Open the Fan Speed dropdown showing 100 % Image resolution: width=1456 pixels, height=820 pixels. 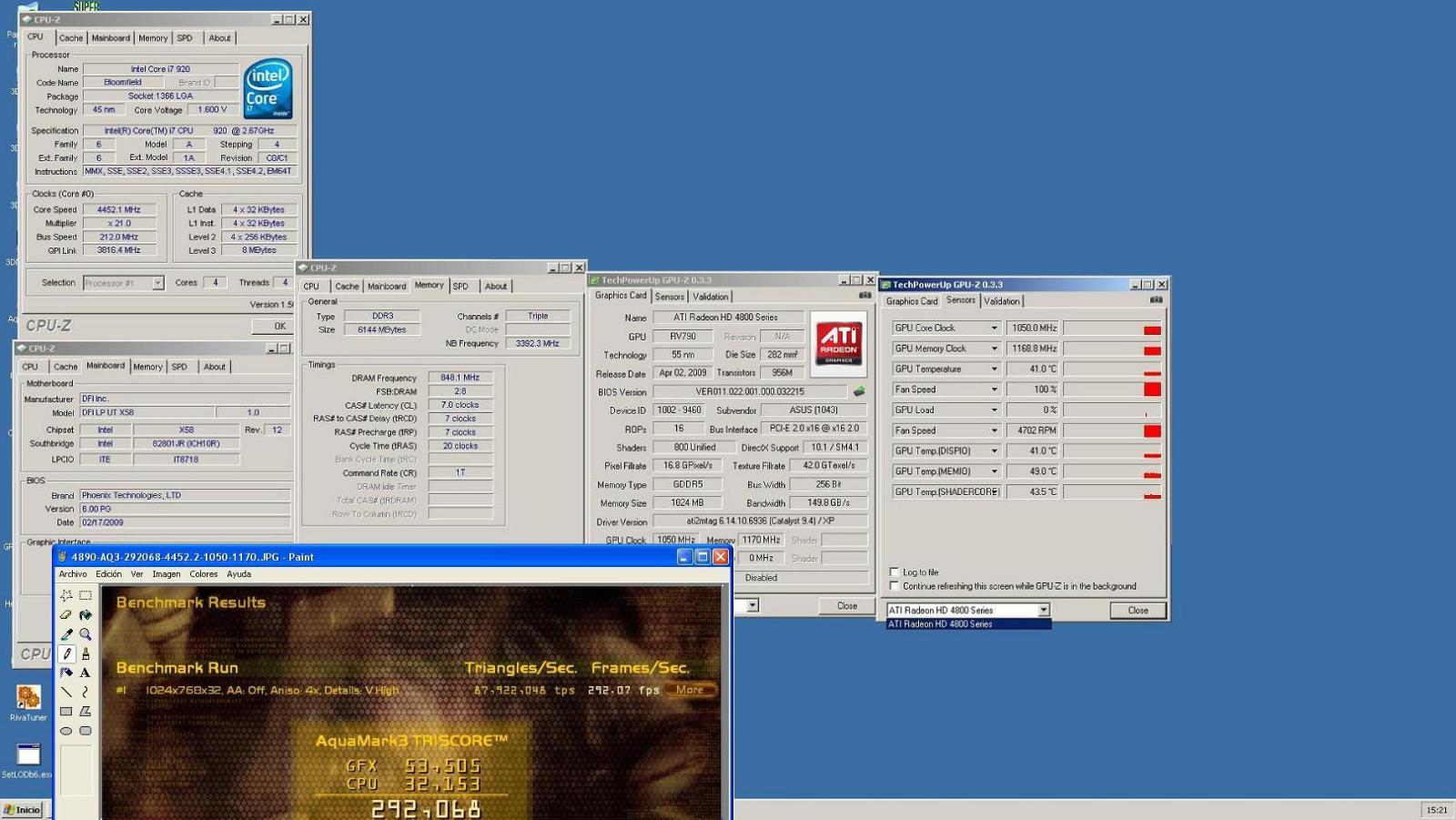click(994, 390)
